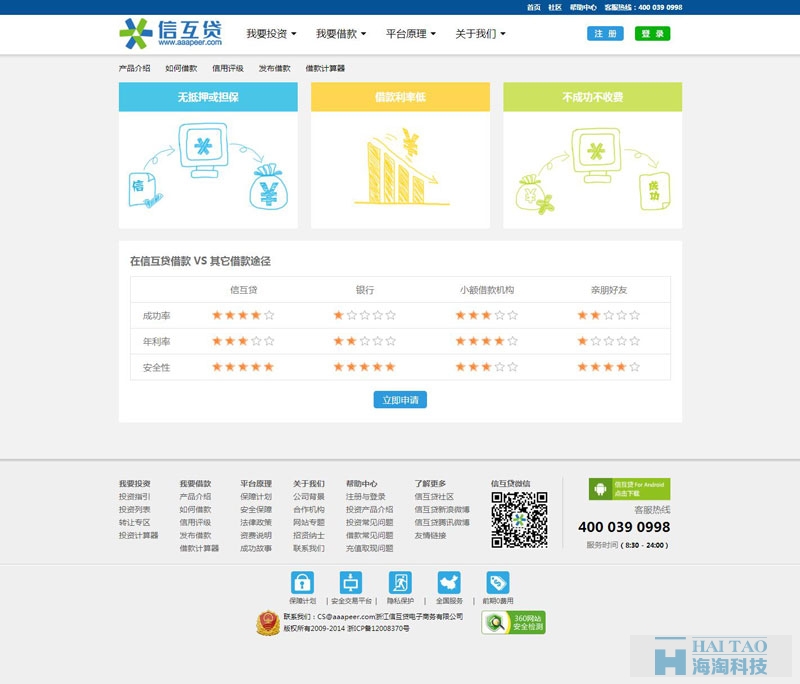Click the police registration badge icon
Screen dimensions: 800x684
coord(268,623)
